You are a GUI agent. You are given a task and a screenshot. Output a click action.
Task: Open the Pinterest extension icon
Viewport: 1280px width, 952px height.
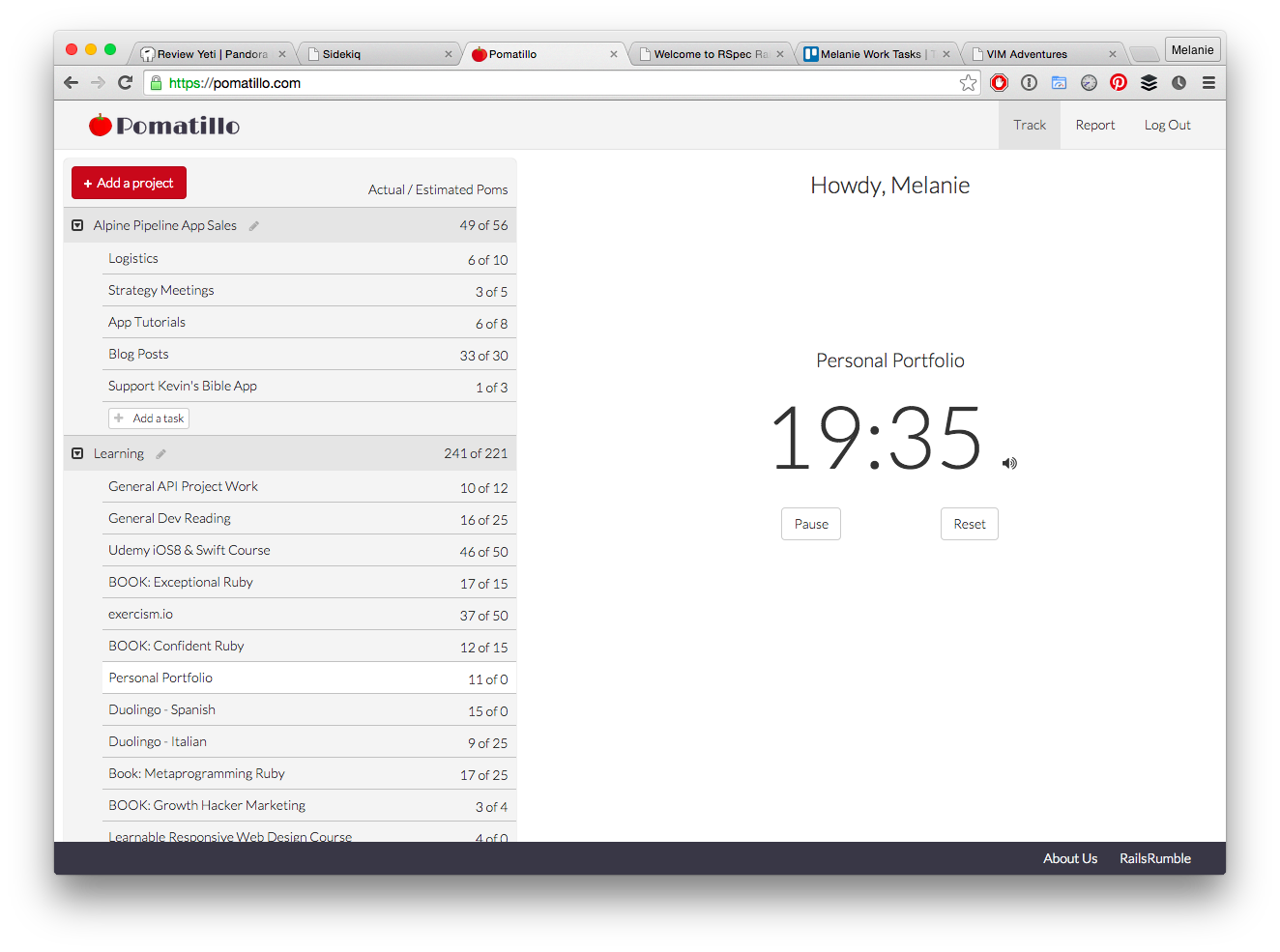pyautogui.click(x=1119, y=83)
